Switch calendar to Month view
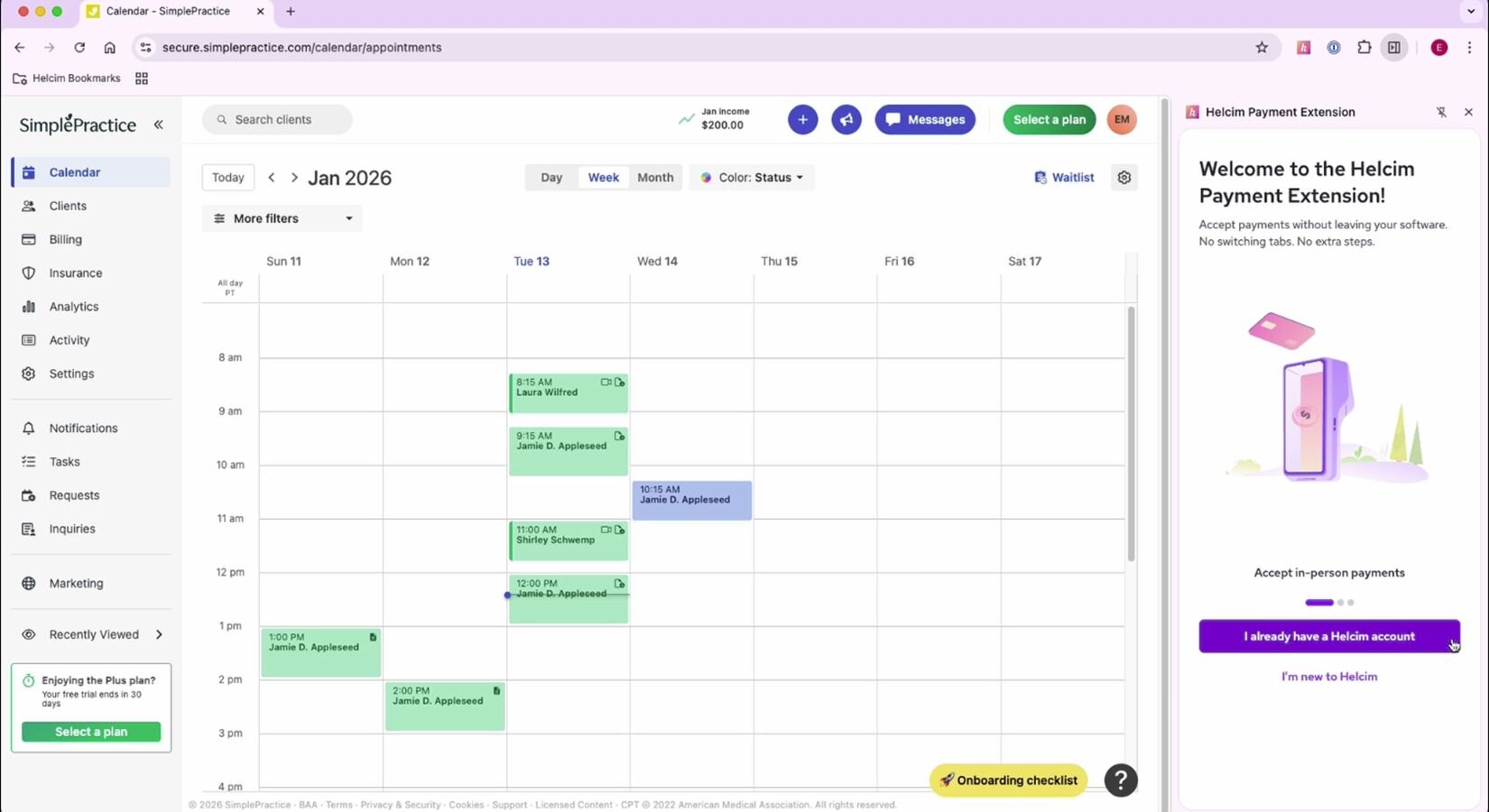Viewport: 1489px width, 812px height. [x=655, y=178]
